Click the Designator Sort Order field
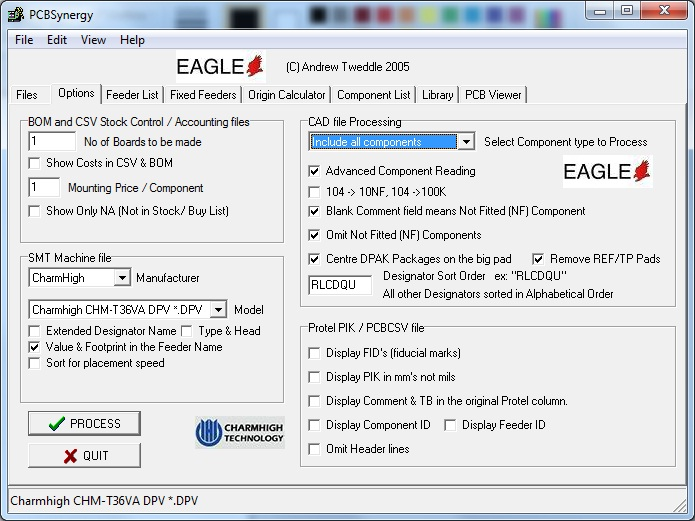The height and width of the screenshot is (521, 695). (x=340, y=285)
